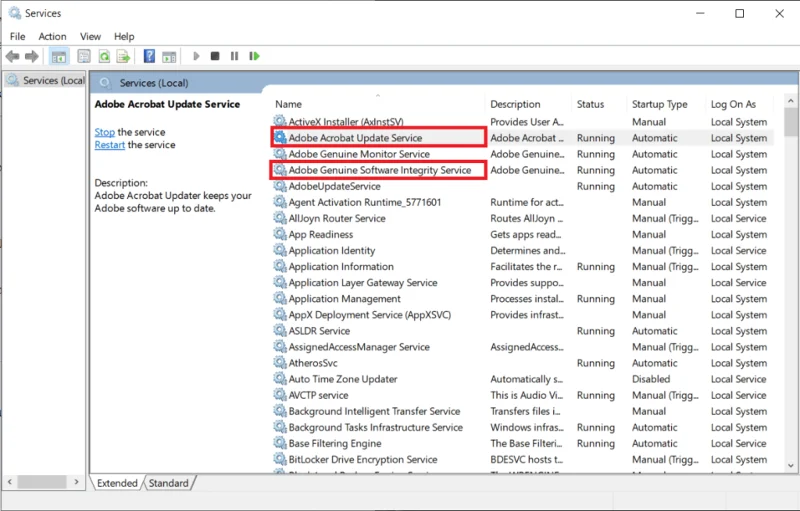Viewport: 800px width, 511px height.
Task: Click the Back arrow toolbar icon
Action: pyautogui.click(x=13, y=56)
